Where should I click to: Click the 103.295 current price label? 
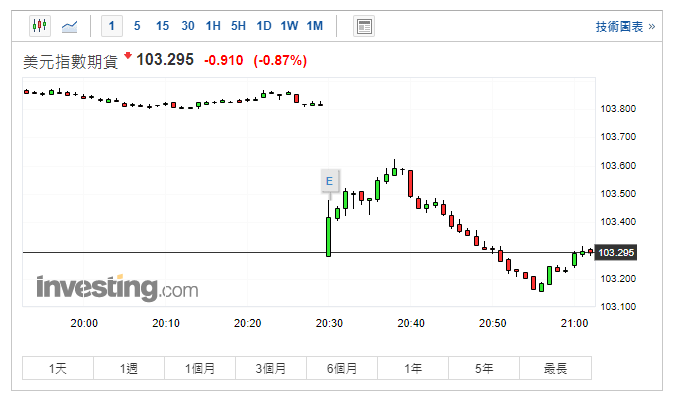617,252
